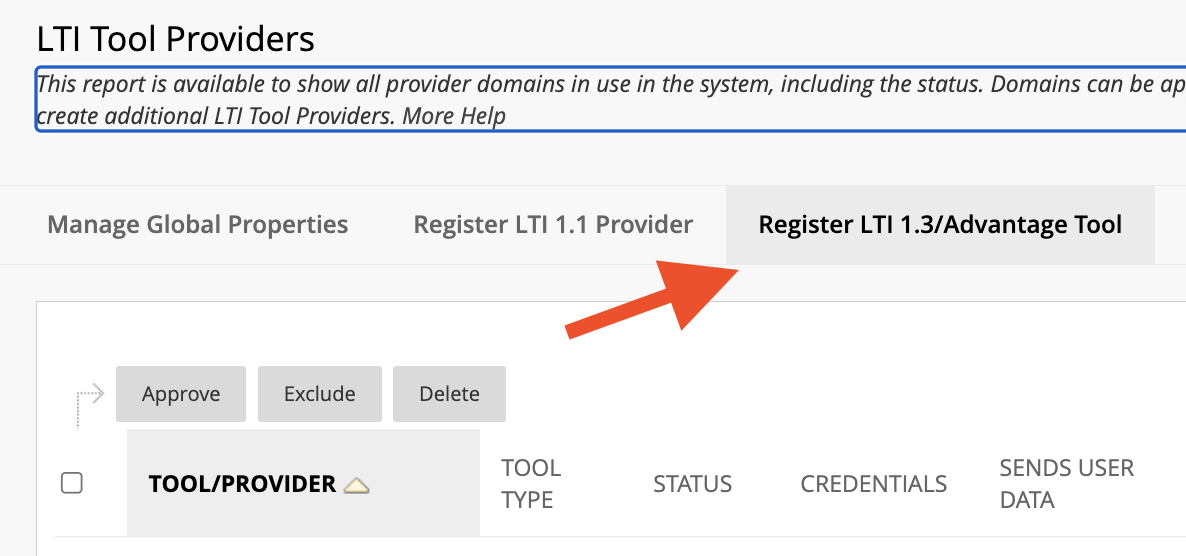Click the 'create additional LTI Tool Providers' text

click(216, 116)
